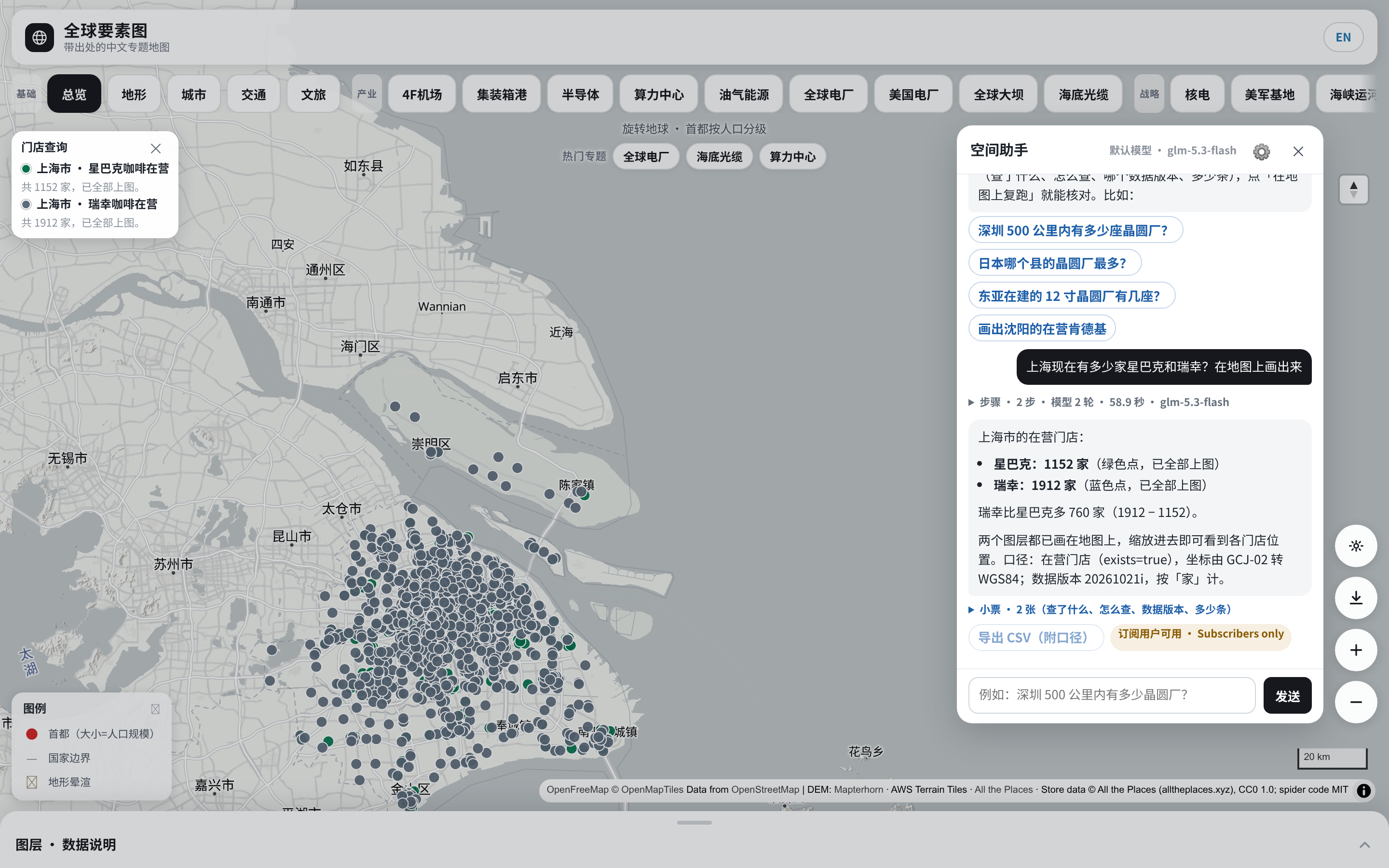Screen dimensions: 1389x868
Task: Click the red 首都 legend swatch
Action: [31, 733]
